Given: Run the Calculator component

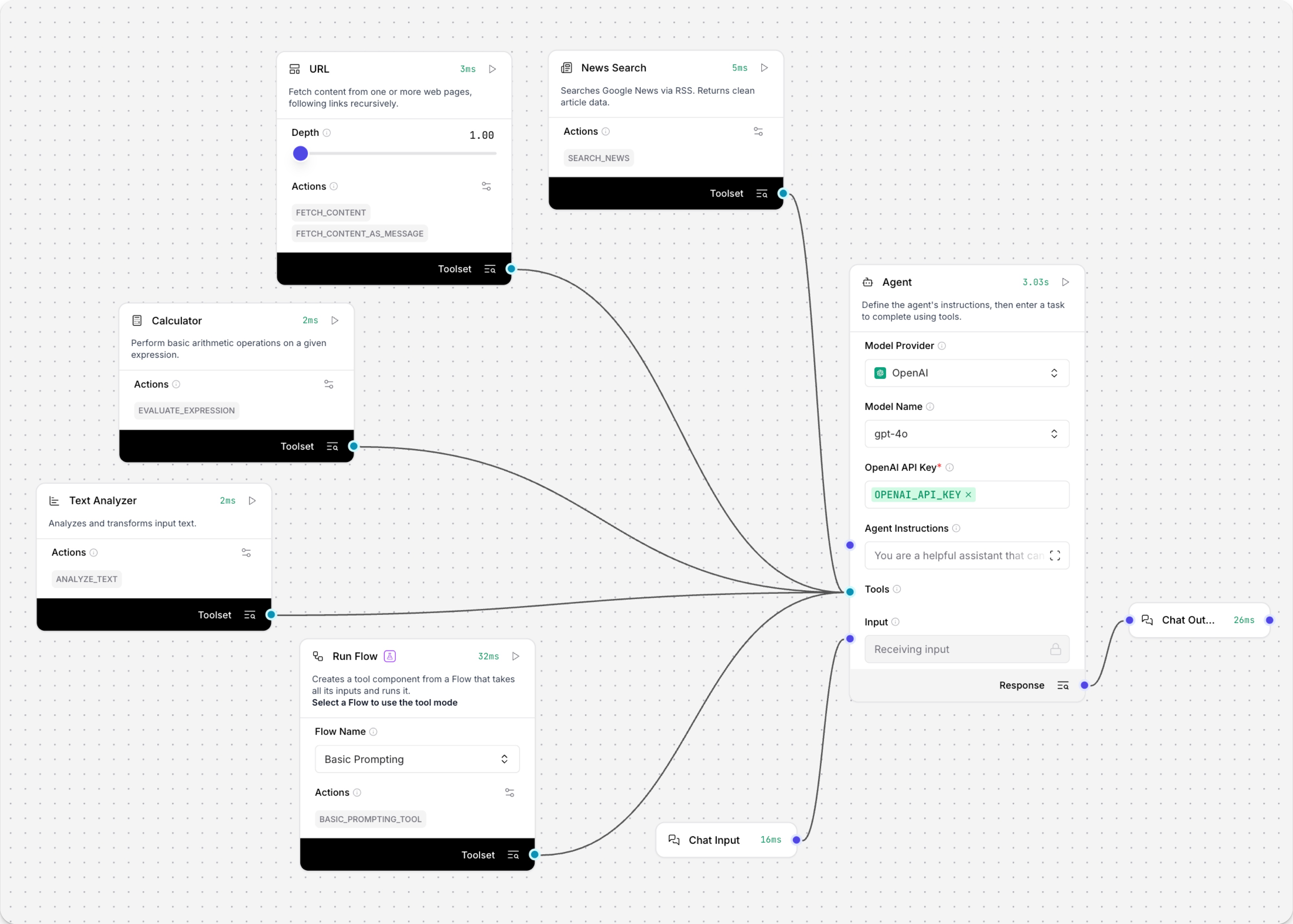Looking at the screenshot, I should point(335,320).
